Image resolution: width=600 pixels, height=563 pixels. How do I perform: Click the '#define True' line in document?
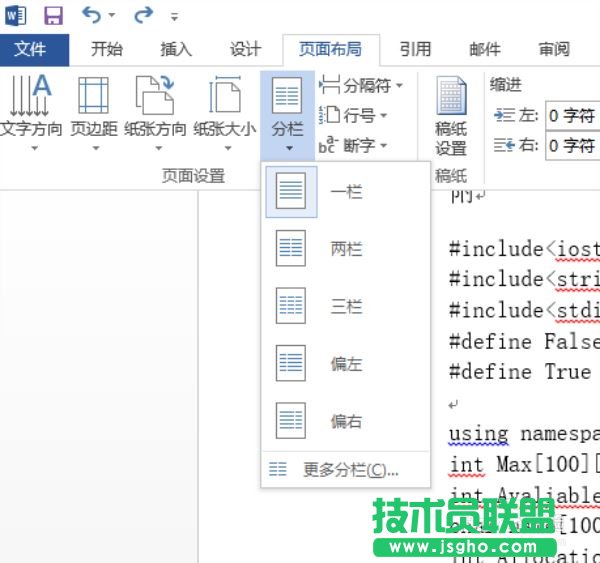coord(520,372)
